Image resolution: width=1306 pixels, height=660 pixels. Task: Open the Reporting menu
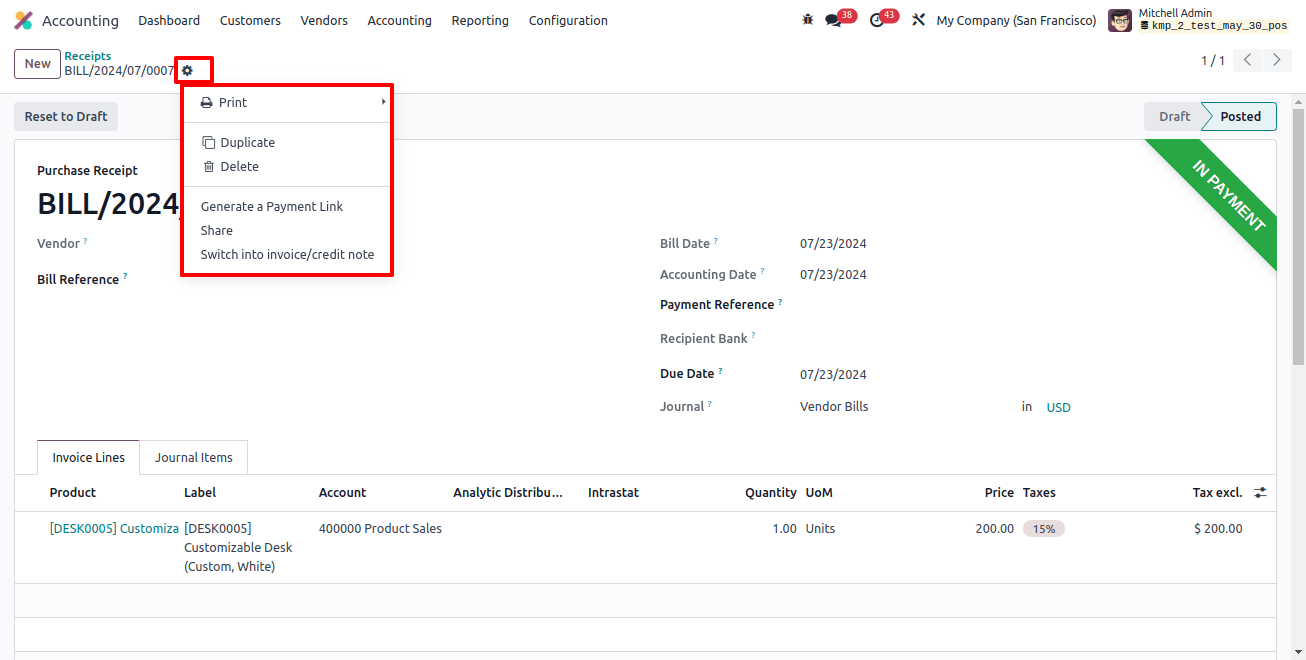480,20
